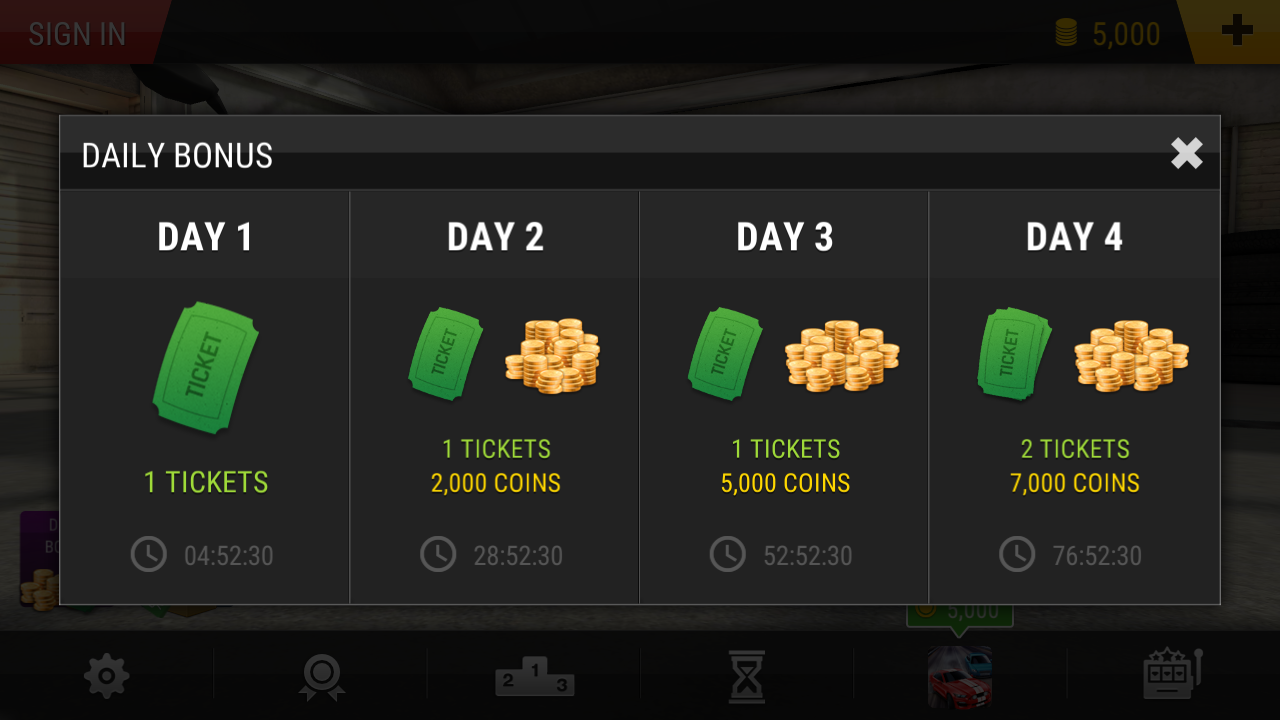The width and height of the screenshot is (1280, 720).
Task: Click the Day 2 gold coins pile
Action: click(552, 356)
